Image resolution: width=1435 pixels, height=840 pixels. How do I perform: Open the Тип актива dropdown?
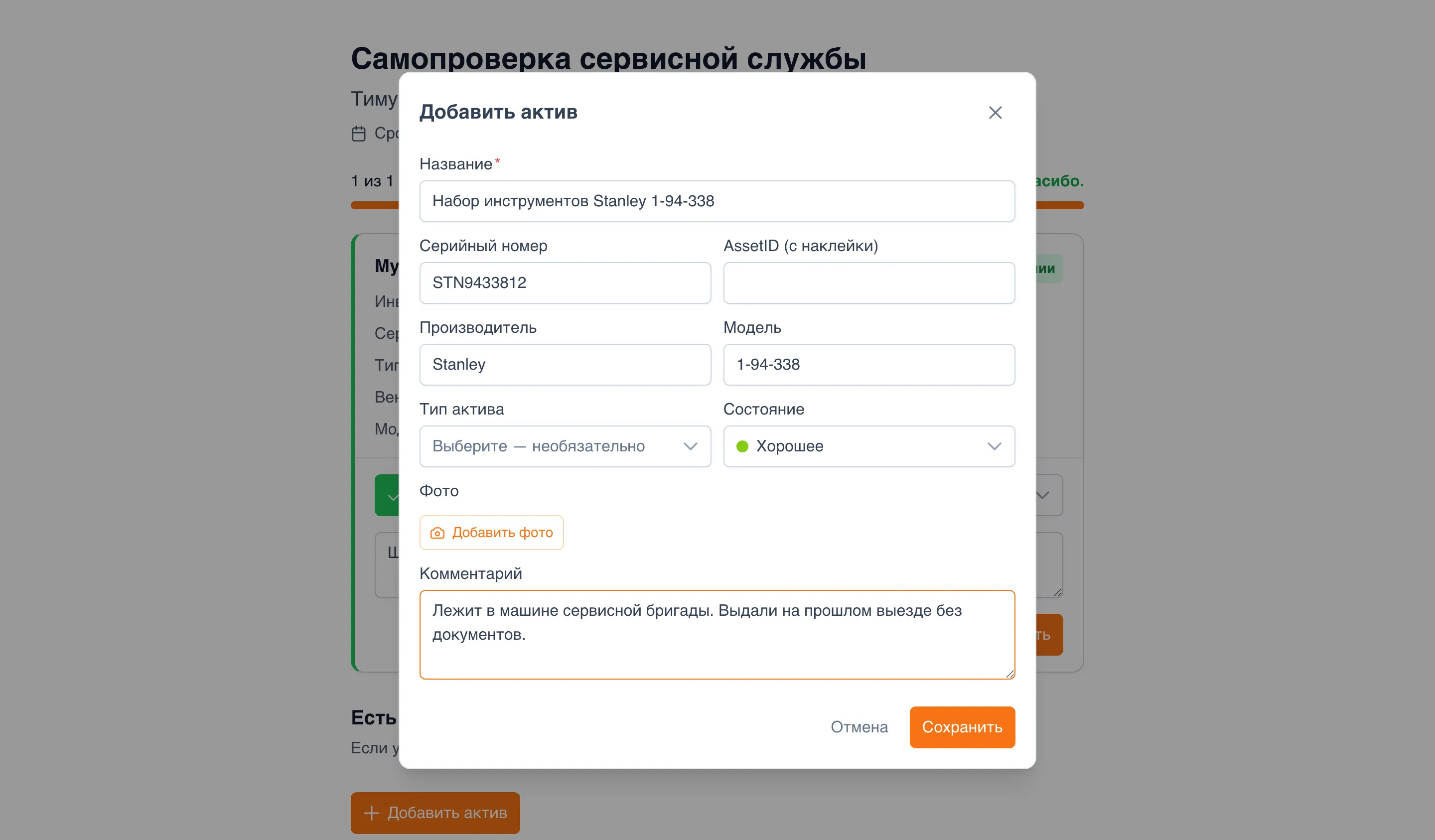coord(565,446)
